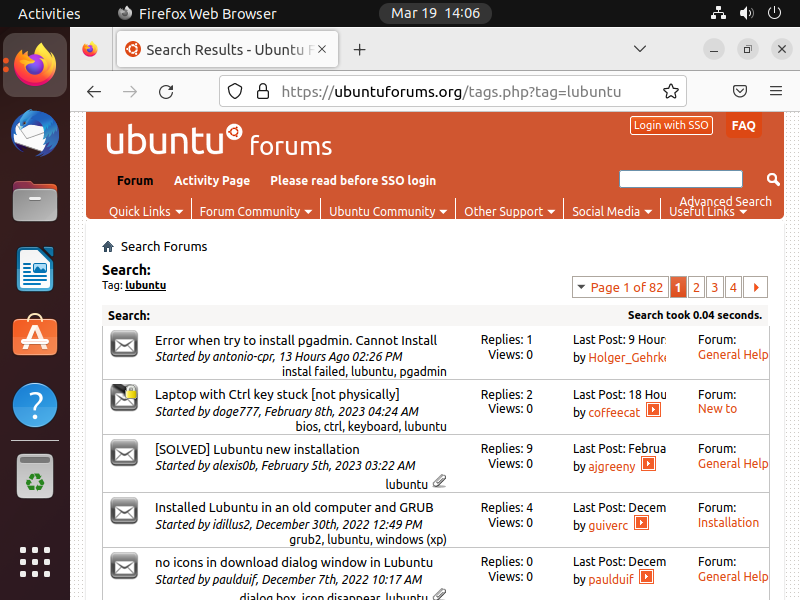The width and height of the screenshot is (800, 600).
Task: Go to results page 2
Action: 696,288
